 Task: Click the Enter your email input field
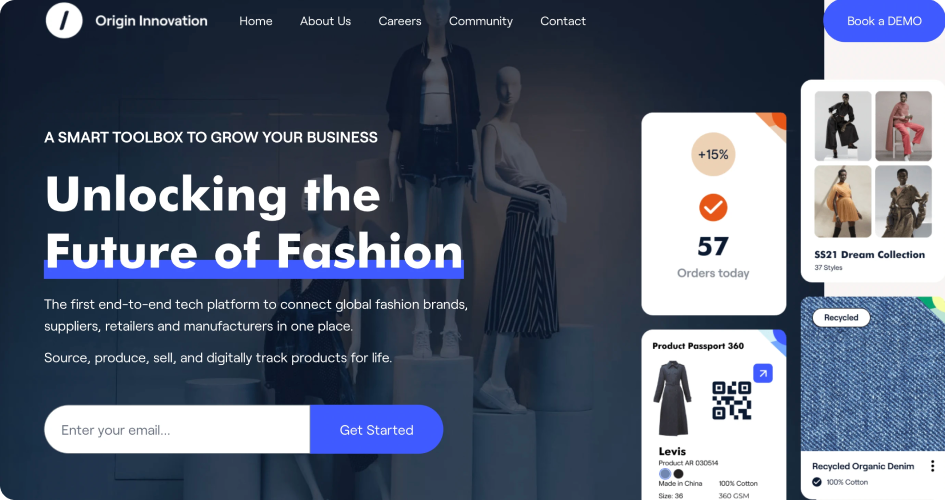(177, 430)
